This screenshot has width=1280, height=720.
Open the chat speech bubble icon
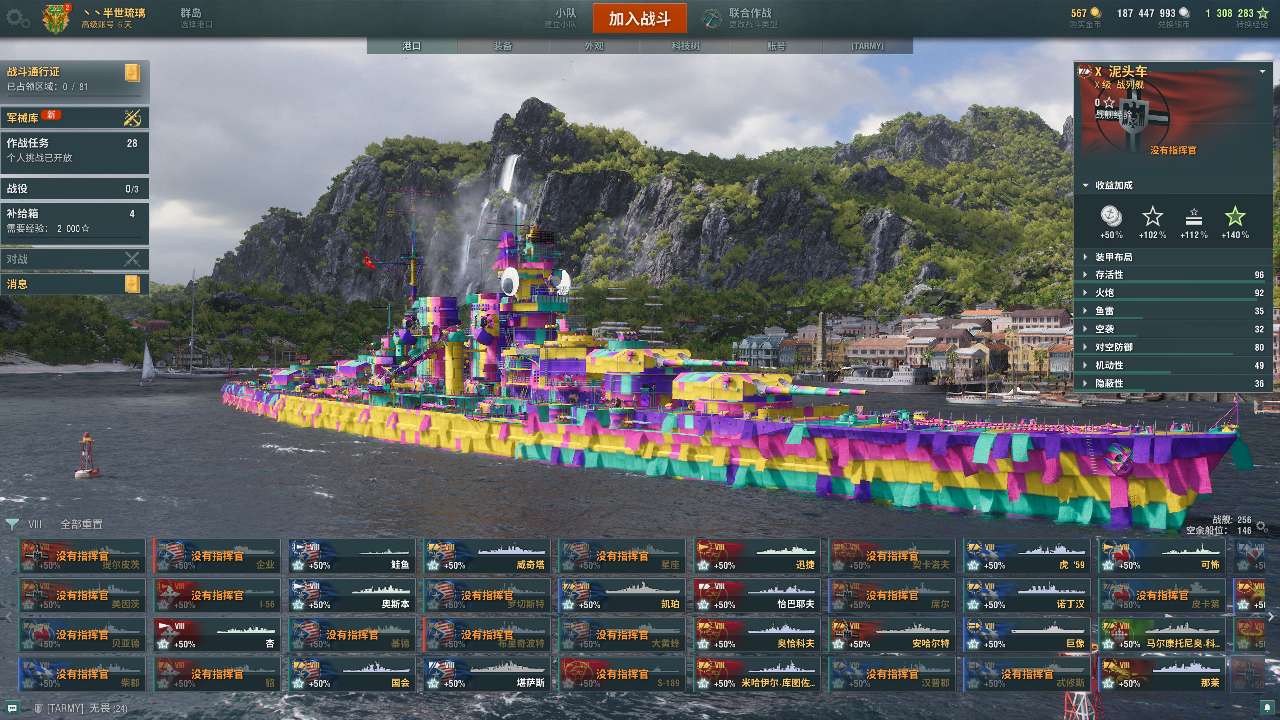tap(11, 708)
